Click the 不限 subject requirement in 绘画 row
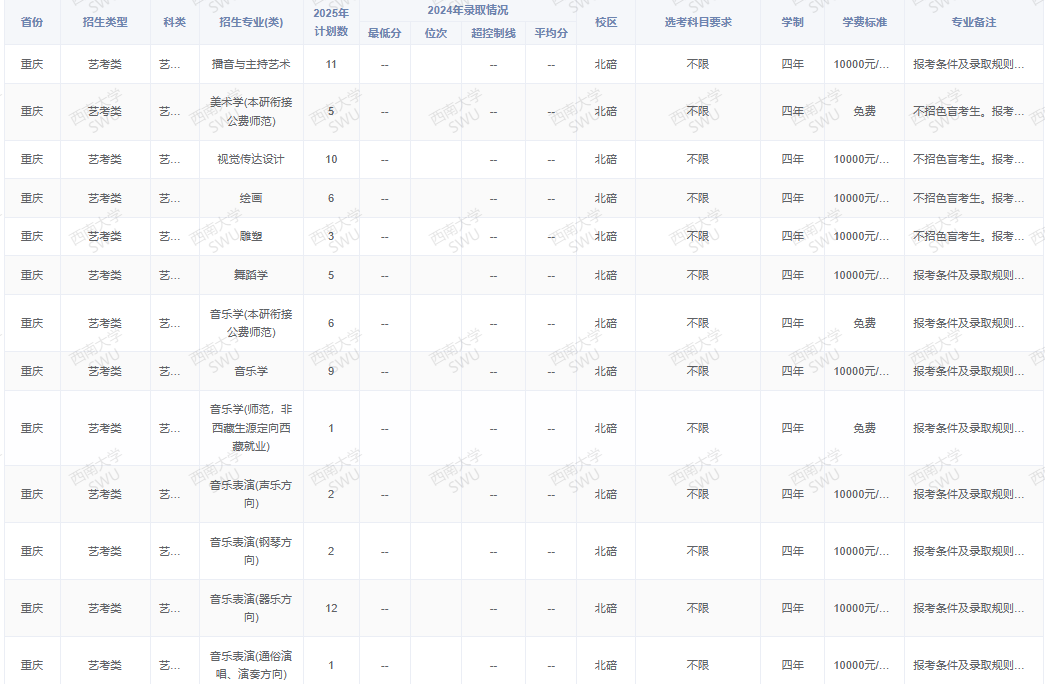Viewport: 1045px width, 684px height. pos(698,198)
